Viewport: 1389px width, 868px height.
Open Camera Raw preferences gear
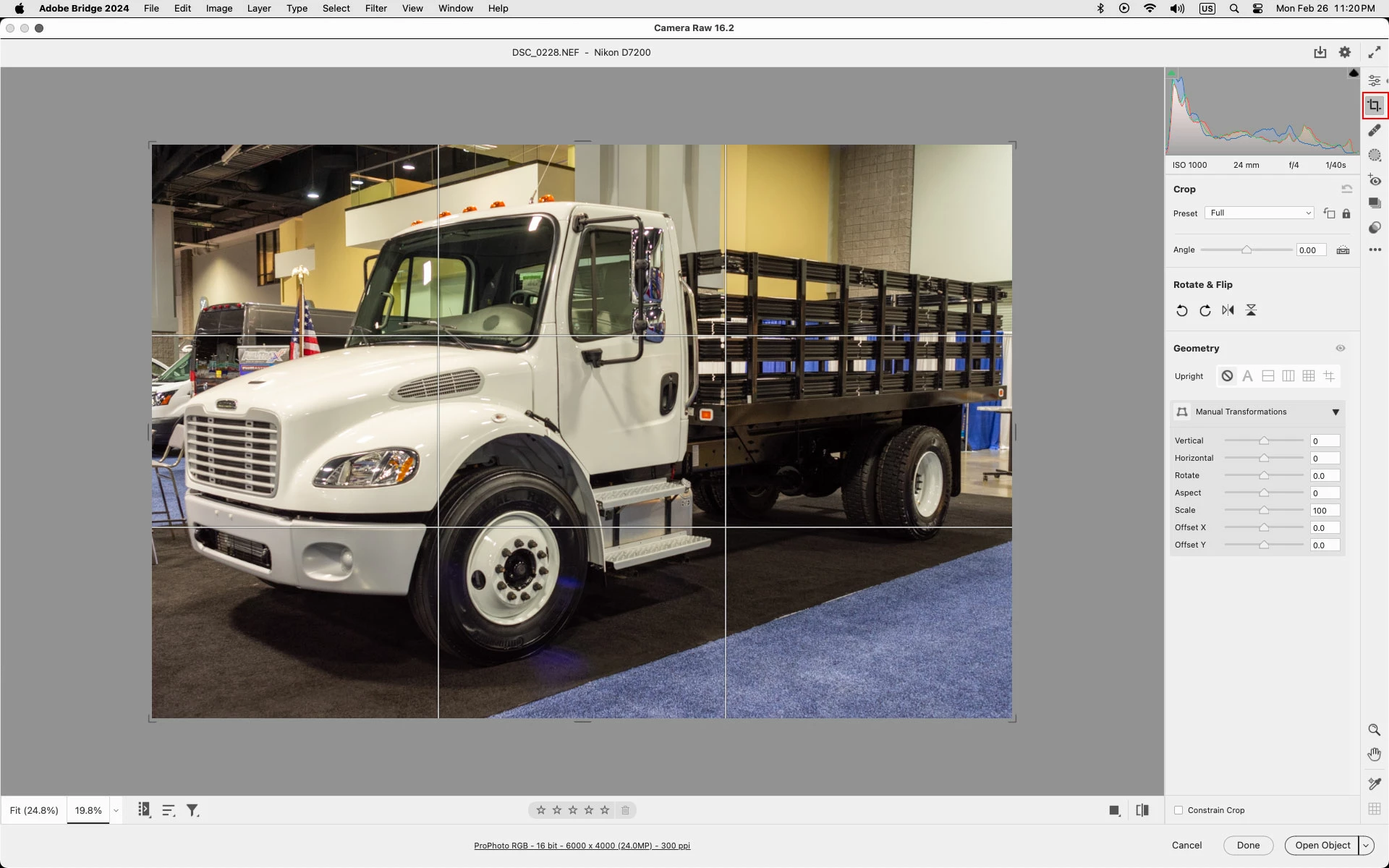tap(1344, 52)
